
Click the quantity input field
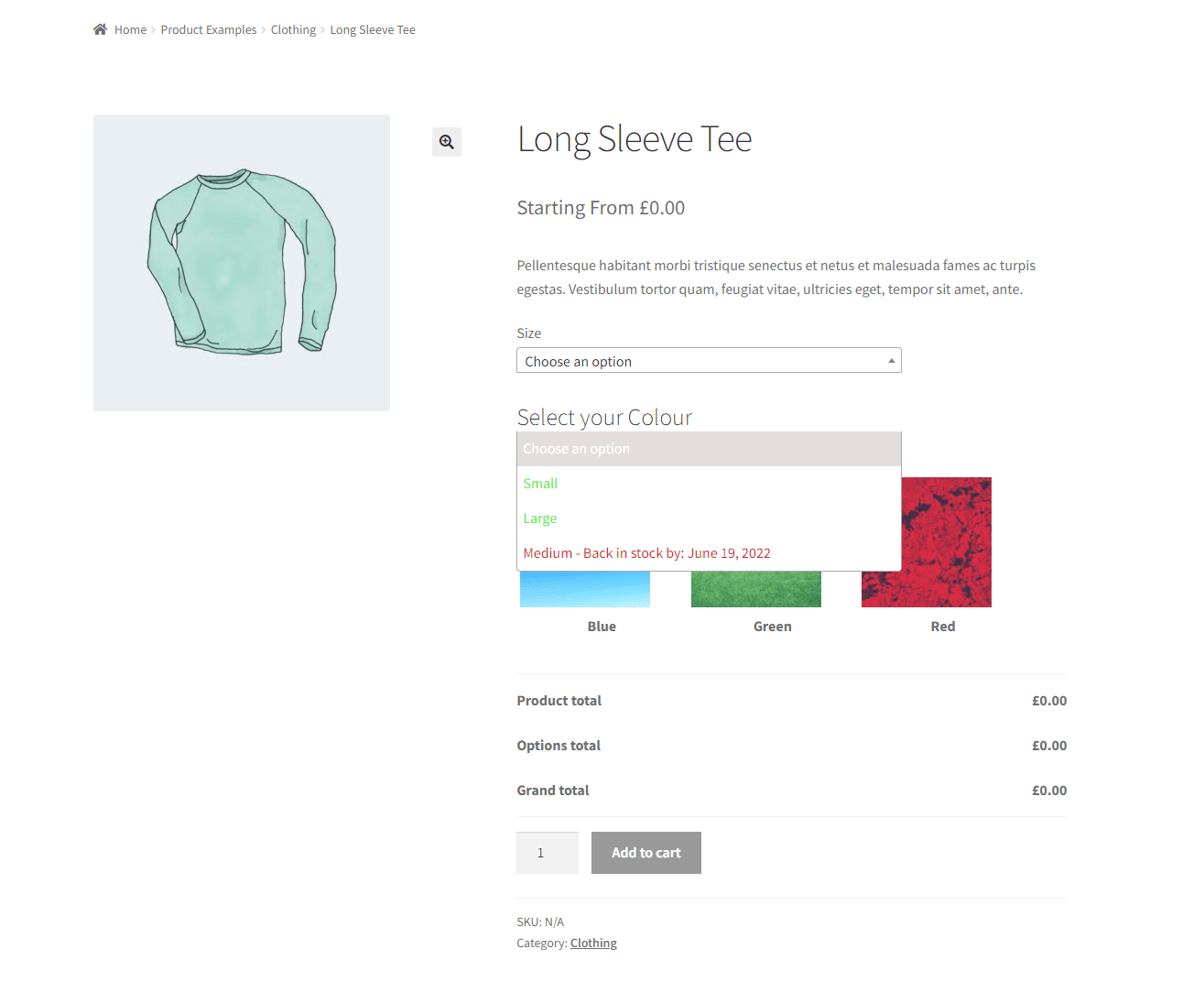pyautogui.click(x=548, y=853)
